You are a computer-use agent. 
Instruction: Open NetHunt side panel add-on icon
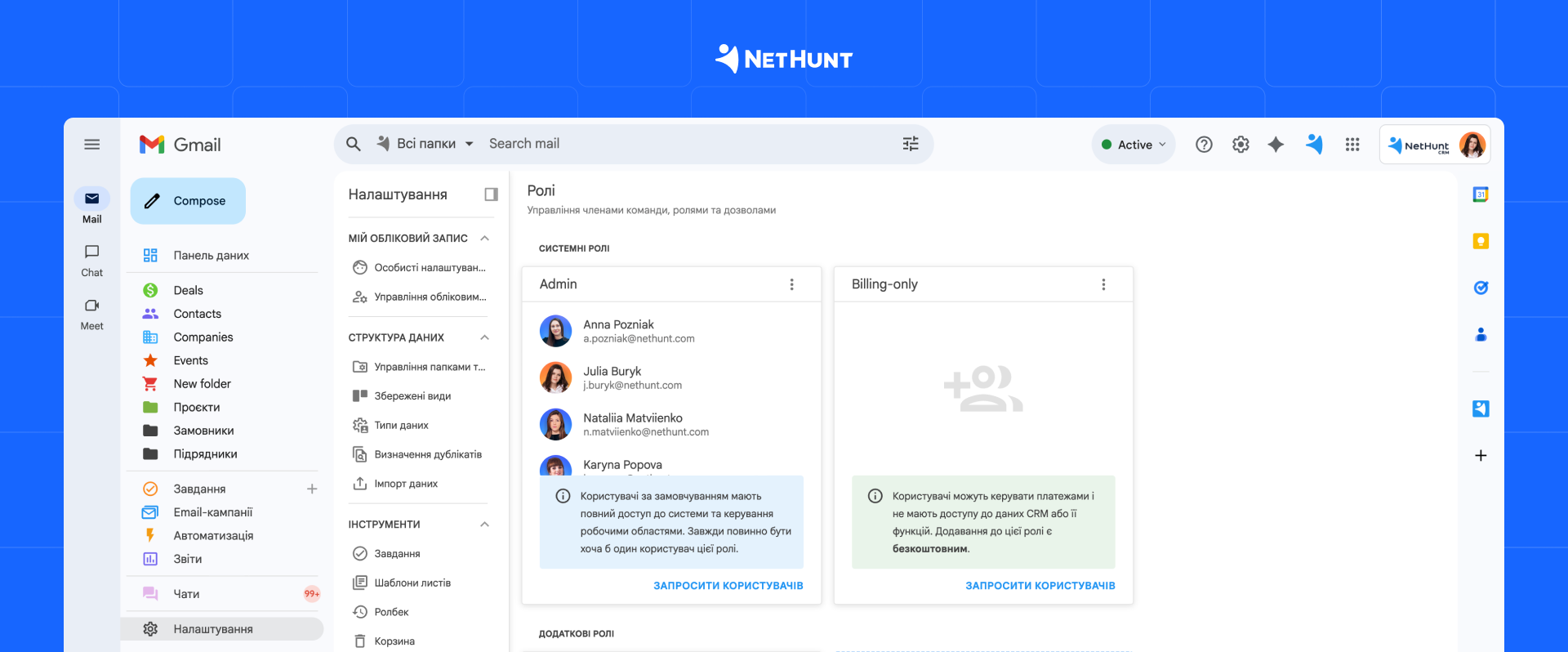(1481, 409)
